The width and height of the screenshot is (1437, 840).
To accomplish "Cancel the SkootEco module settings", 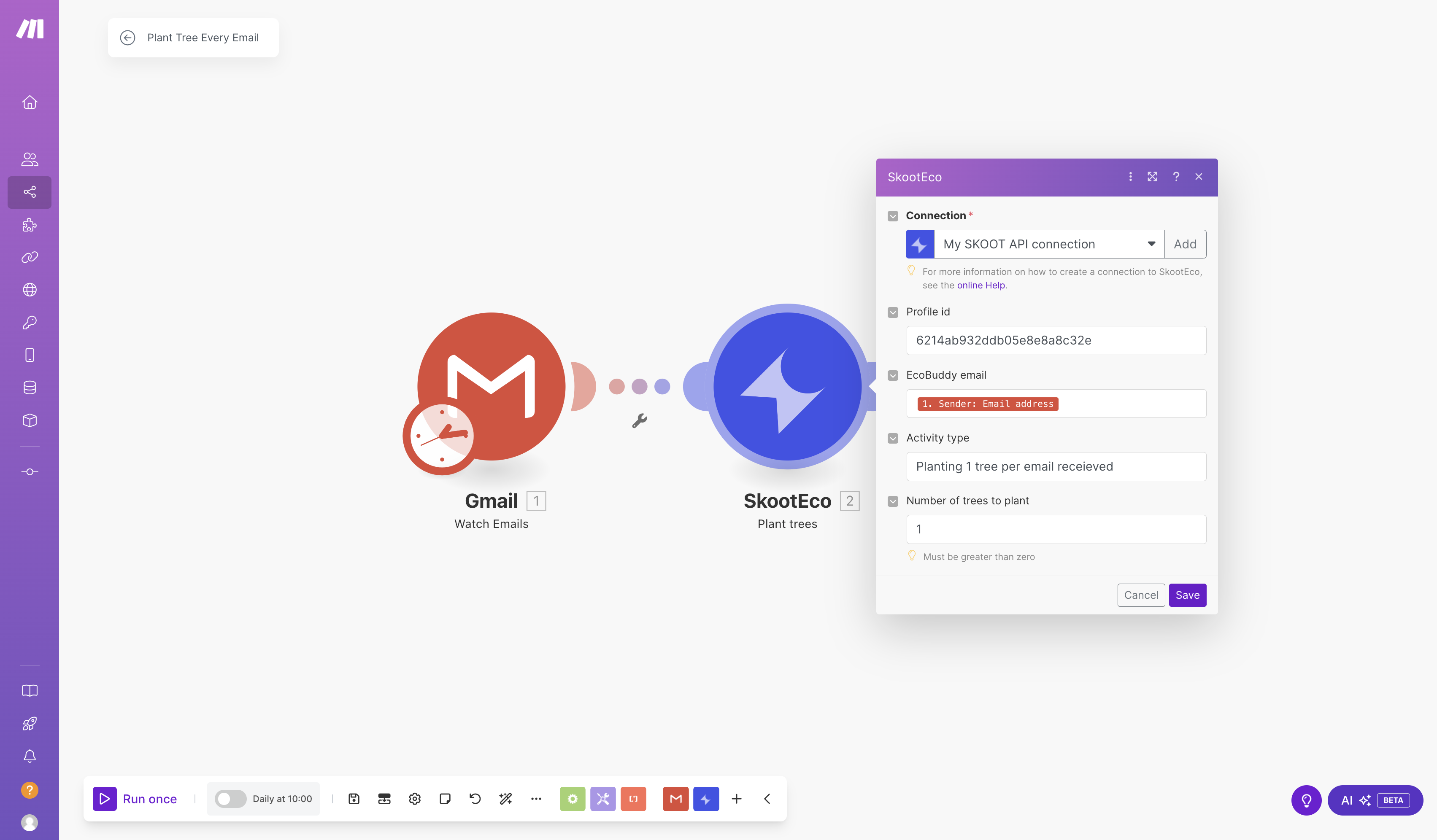I will 1141,595.
